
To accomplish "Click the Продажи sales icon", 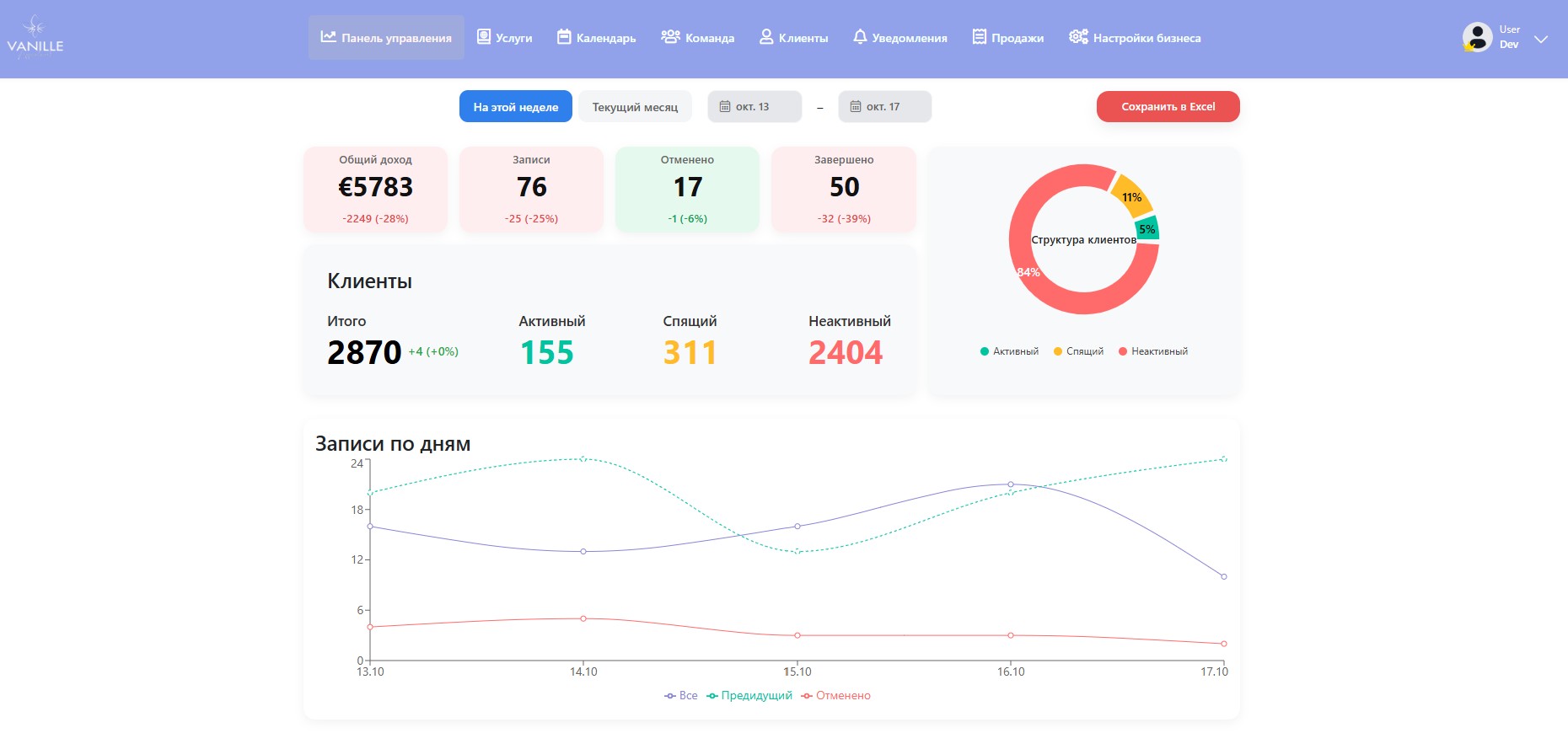I will [x=979, y=37].
